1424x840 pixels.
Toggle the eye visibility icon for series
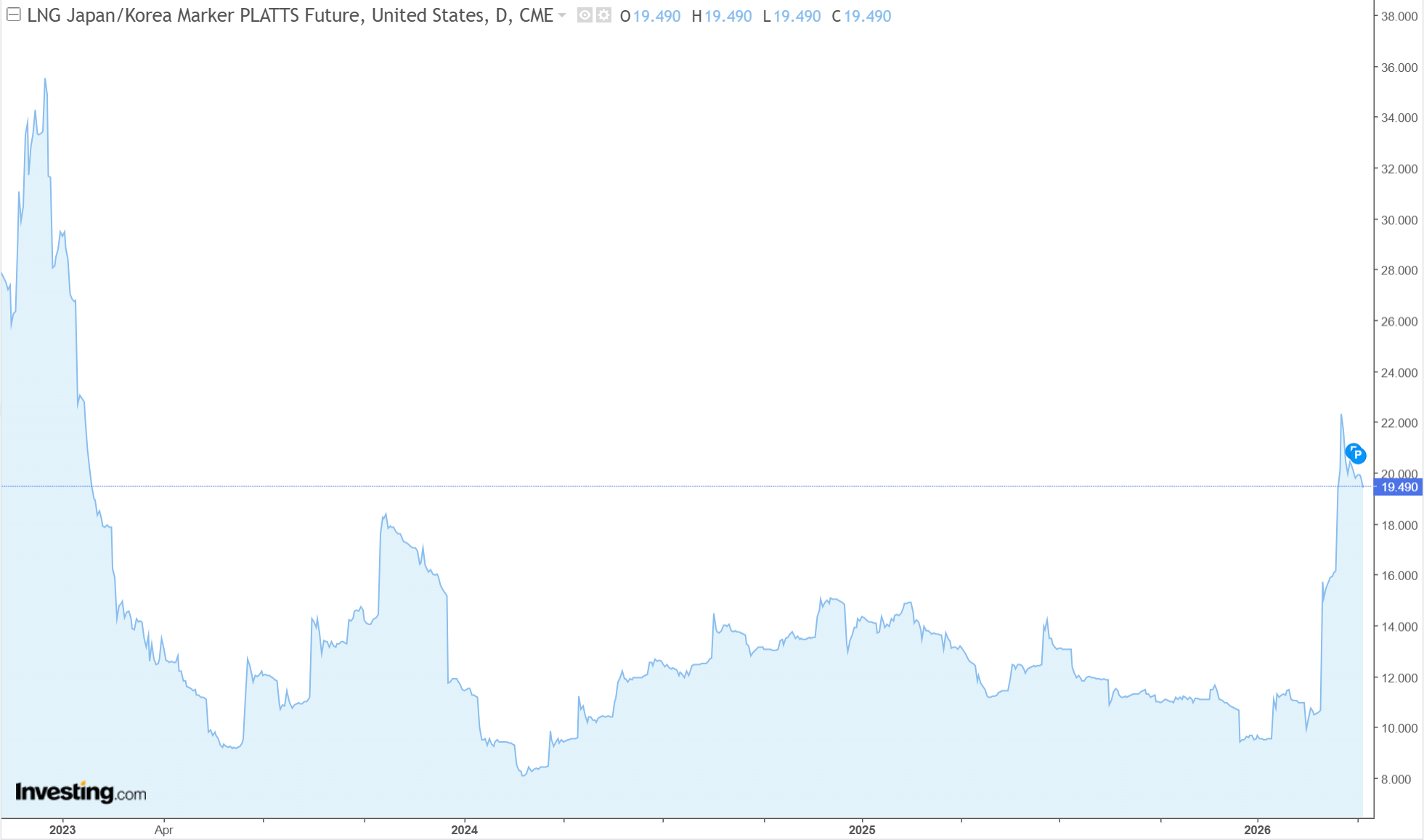pyautogui.click(x=585, y=15)
